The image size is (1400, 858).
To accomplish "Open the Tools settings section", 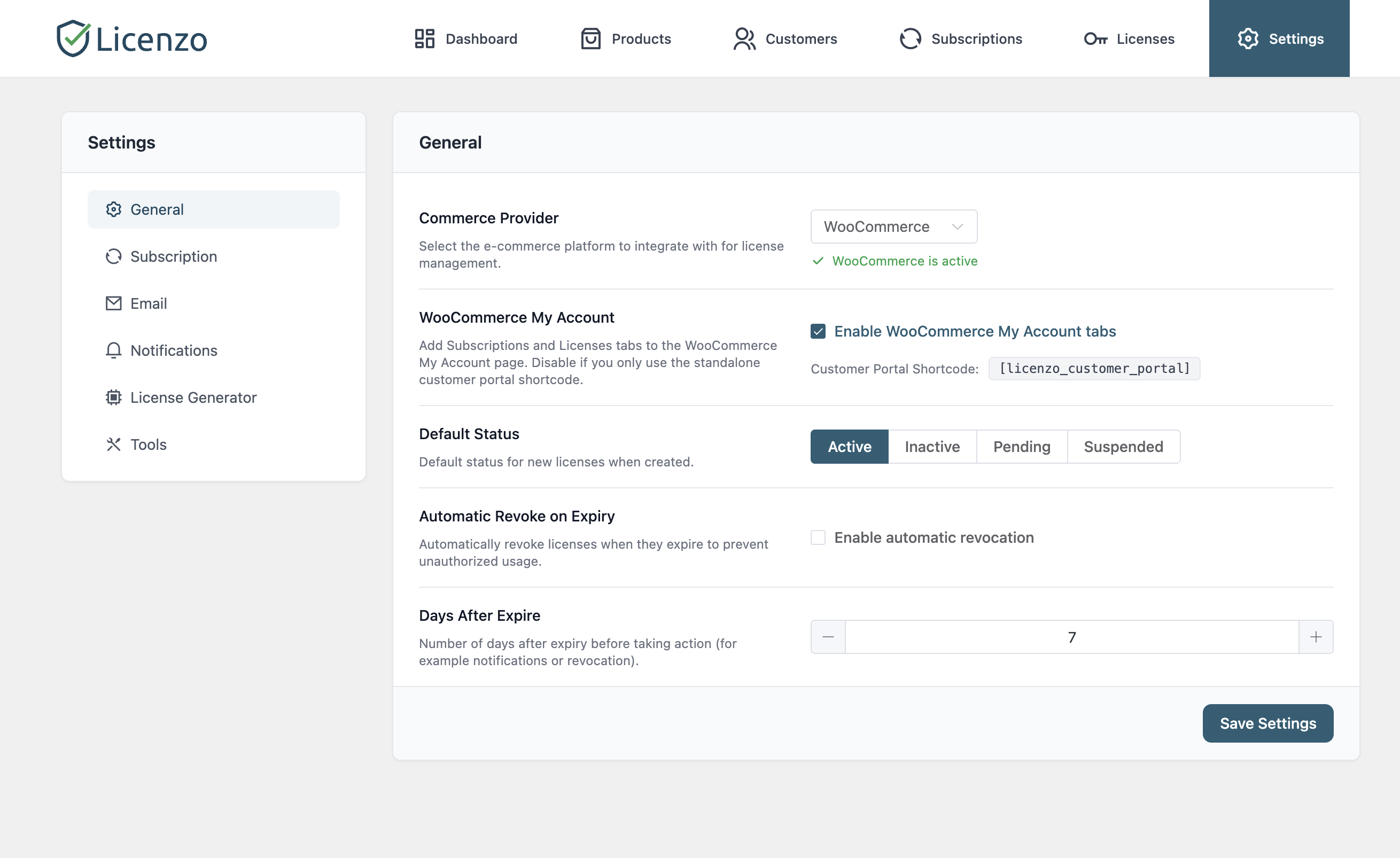I will click(x=149, y=444).
